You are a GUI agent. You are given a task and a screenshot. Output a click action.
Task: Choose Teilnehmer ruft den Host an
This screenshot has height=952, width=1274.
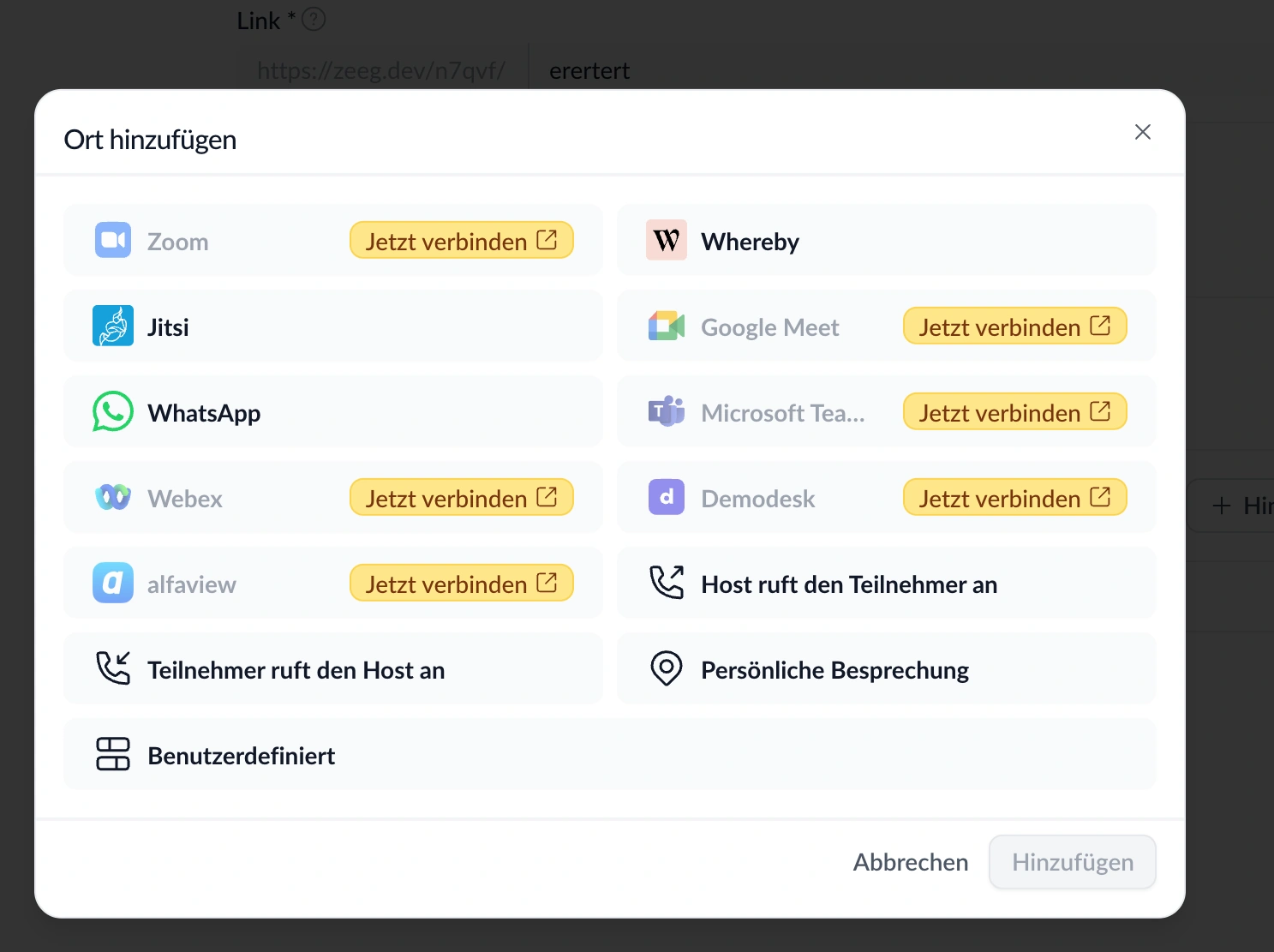(x=333, y=669)
